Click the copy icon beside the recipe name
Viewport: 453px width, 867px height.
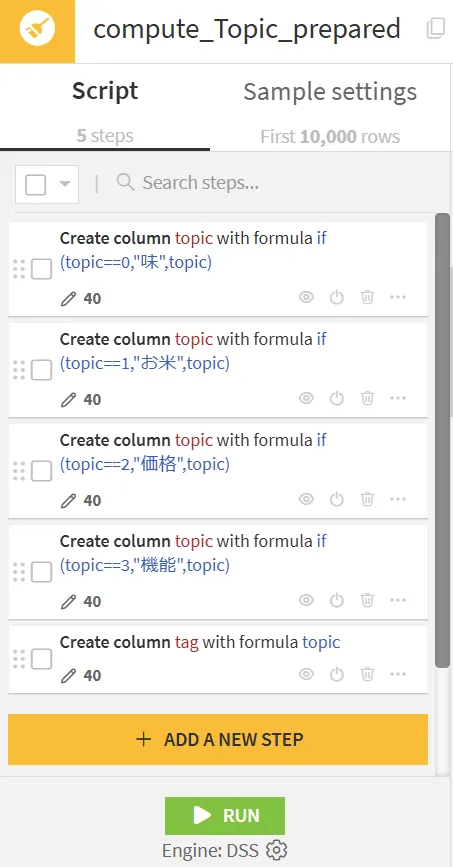click(436, 29)
